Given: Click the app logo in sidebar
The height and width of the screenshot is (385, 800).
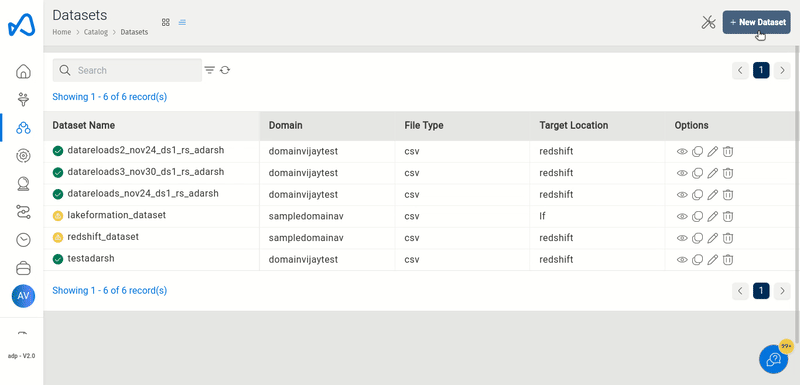Looking at the screenshot, I should pyautogui.click(x=22, y=25).
